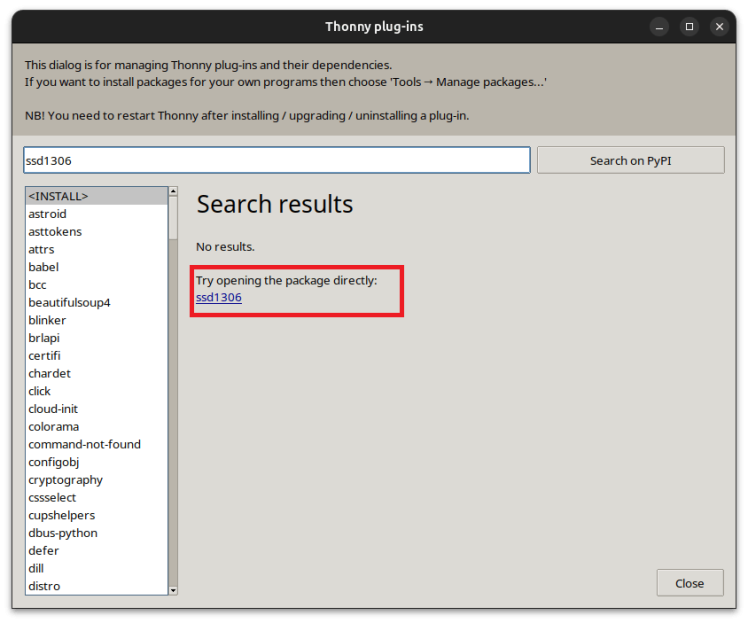The image size is (748, 623).
Task: Click the package list scrollbar thumb
Action: point(173,218)
